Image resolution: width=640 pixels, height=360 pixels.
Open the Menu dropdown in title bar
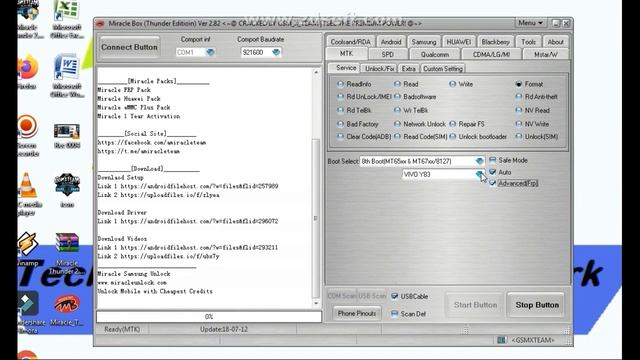pos(530,23)
